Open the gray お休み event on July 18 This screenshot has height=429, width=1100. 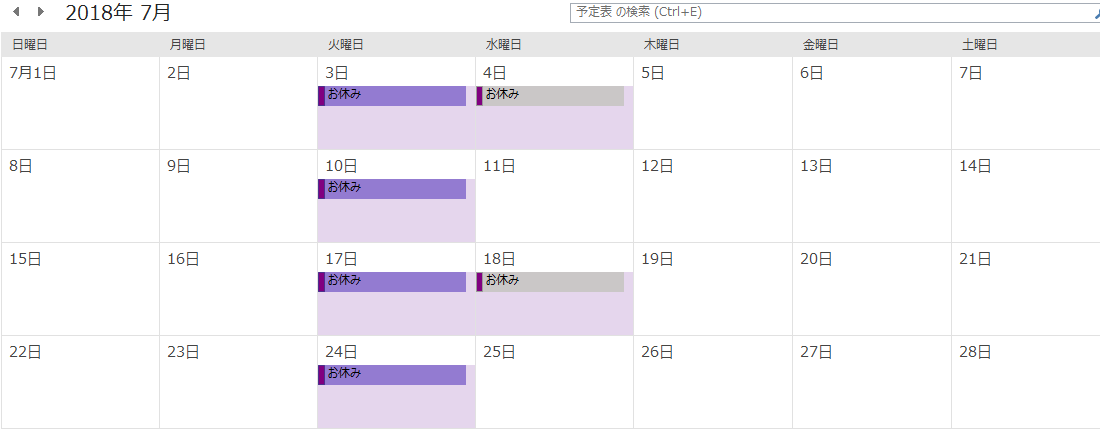click(551, 282)
